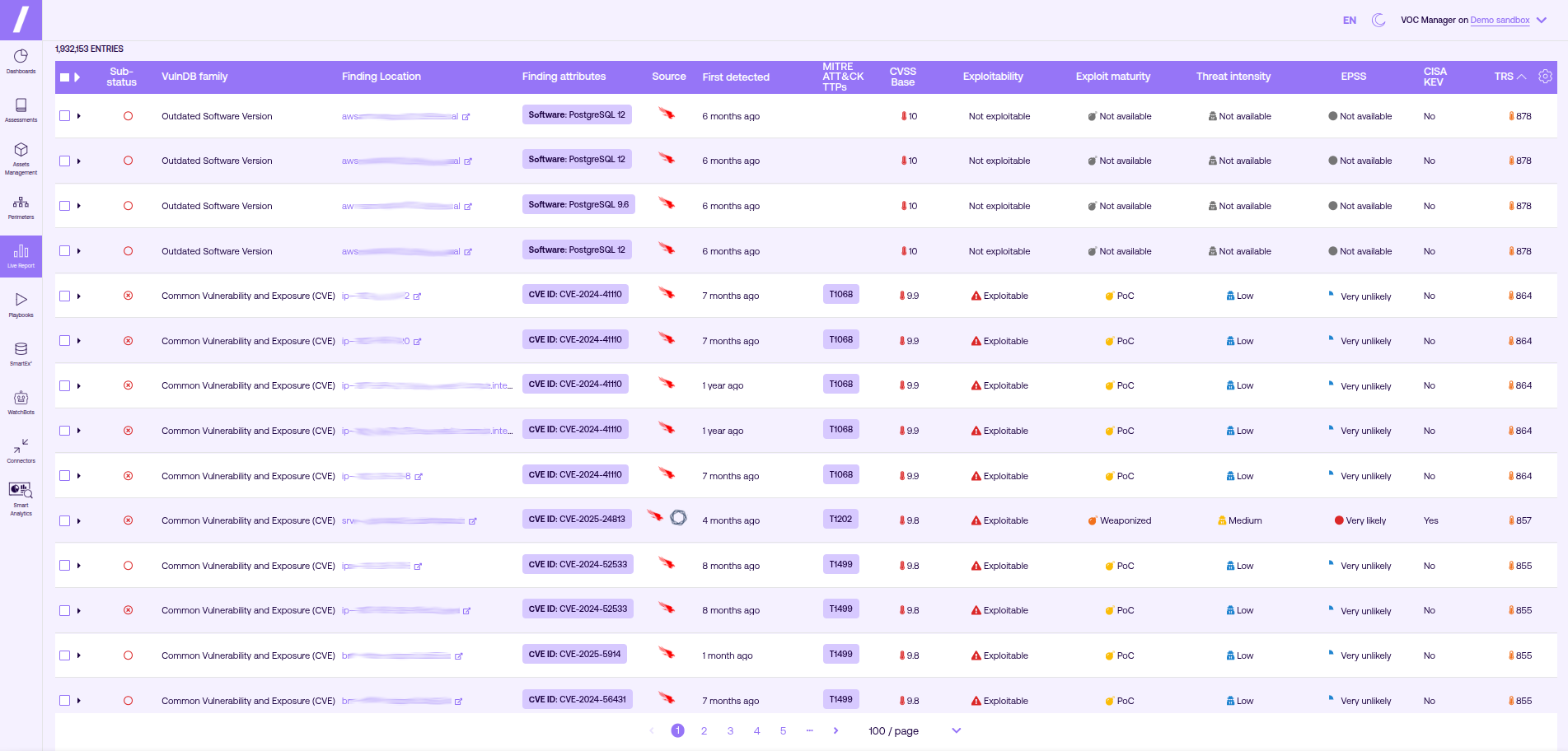
Task: Click the table settings gear icon
Action: [1545, 77]
